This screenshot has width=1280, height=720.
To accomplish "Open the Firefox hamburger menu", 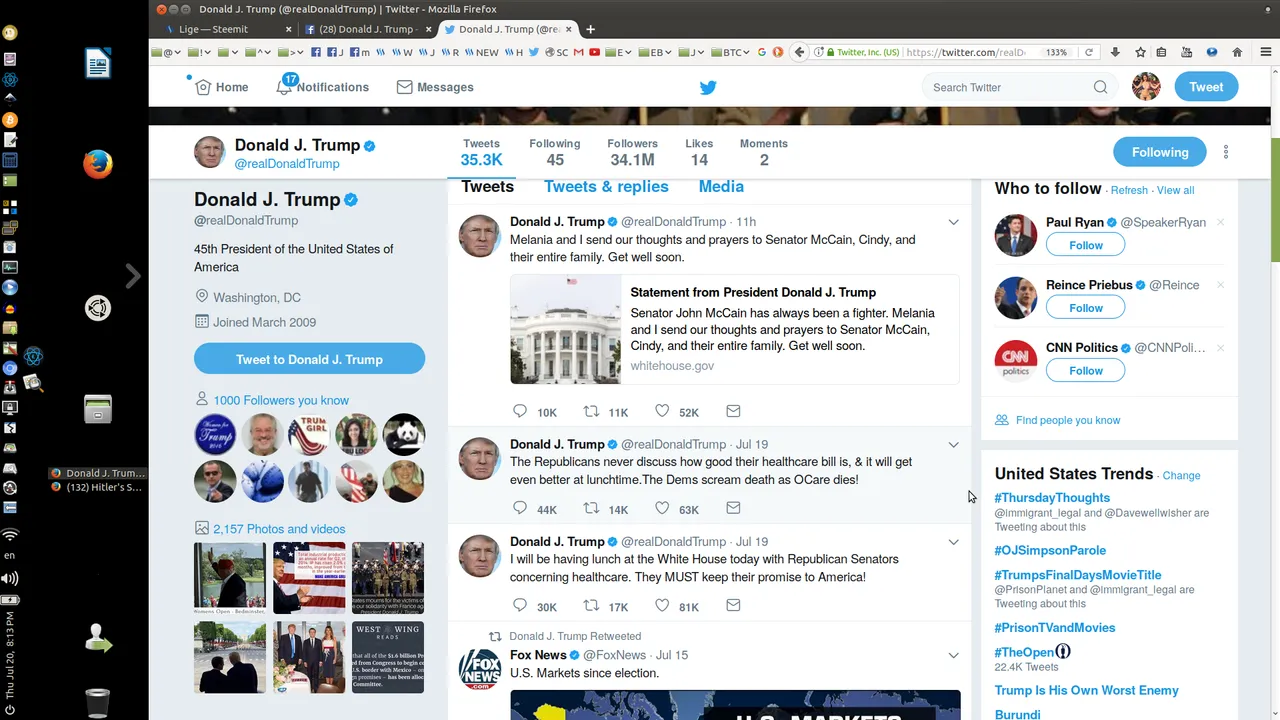I will click(x=1266, y=52).
